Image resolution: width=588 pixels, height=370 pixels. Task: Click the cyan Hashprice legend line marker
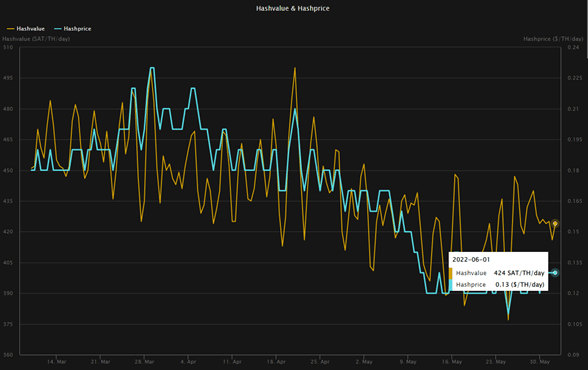point(58,29)
